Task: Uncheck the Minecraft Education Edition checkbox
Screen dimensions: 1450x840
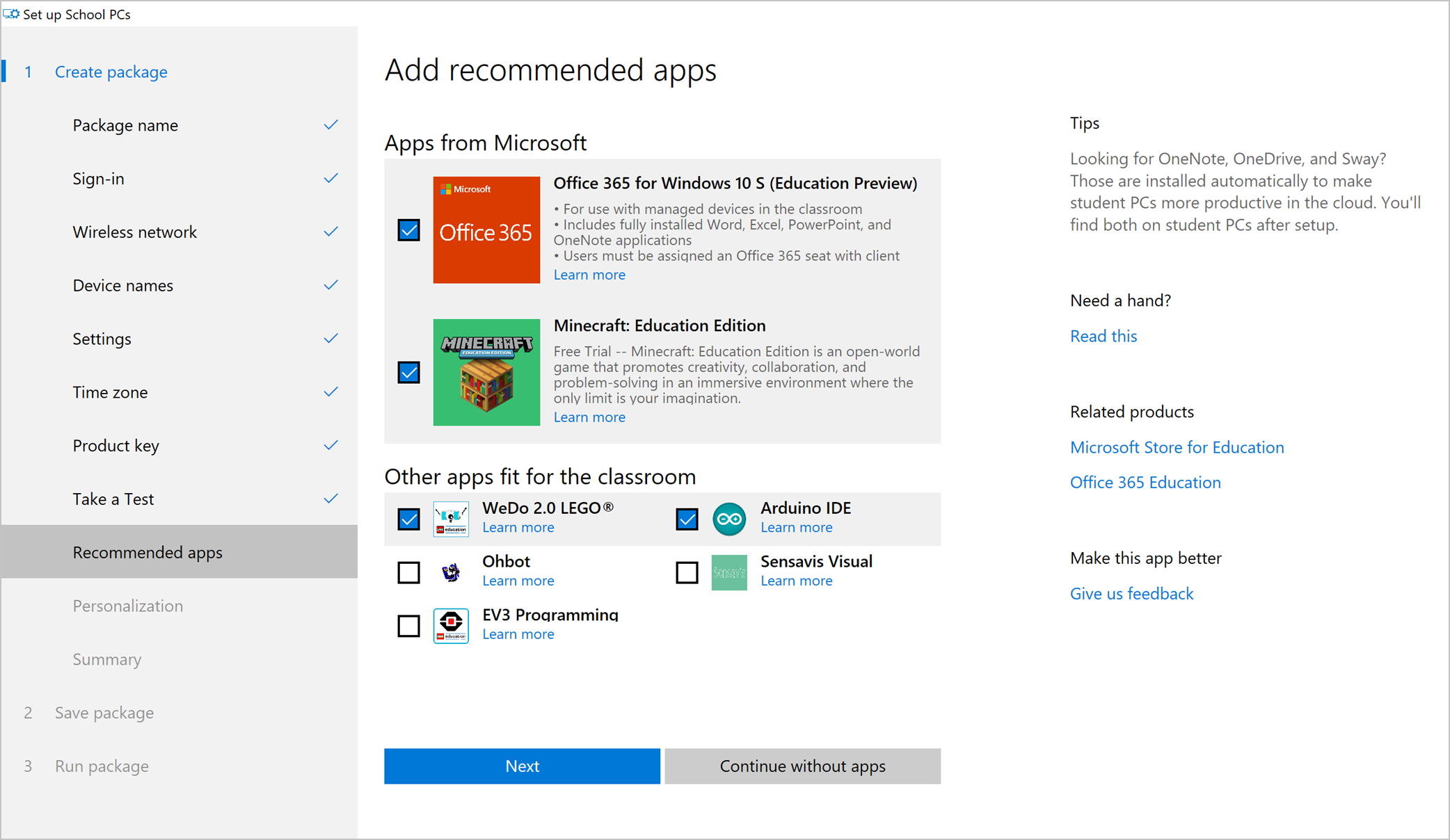Action: point(409,372)
